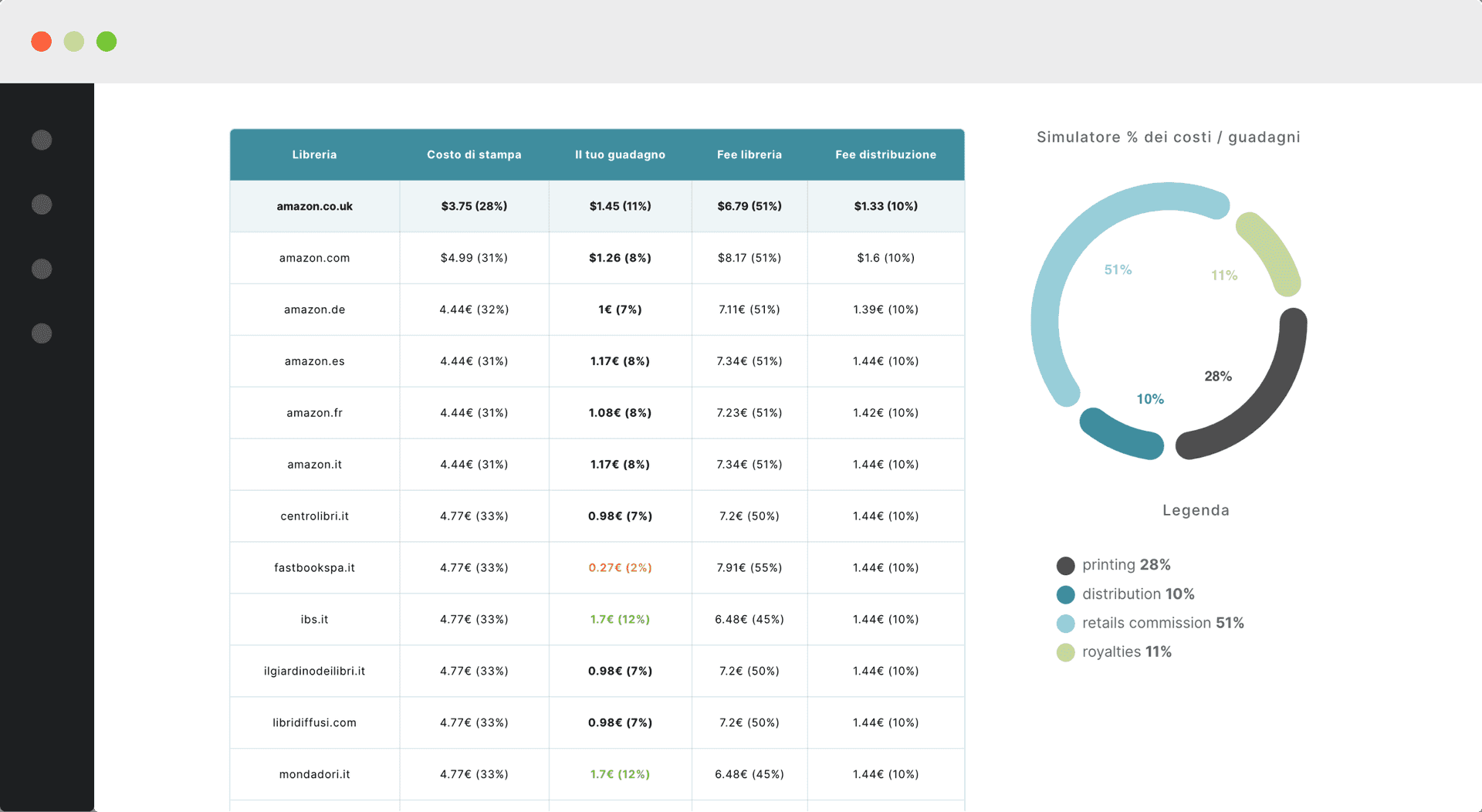The image size is (1482, 812).
Task: Click the green 11% donut segment
Action: tap(1272, 251)
